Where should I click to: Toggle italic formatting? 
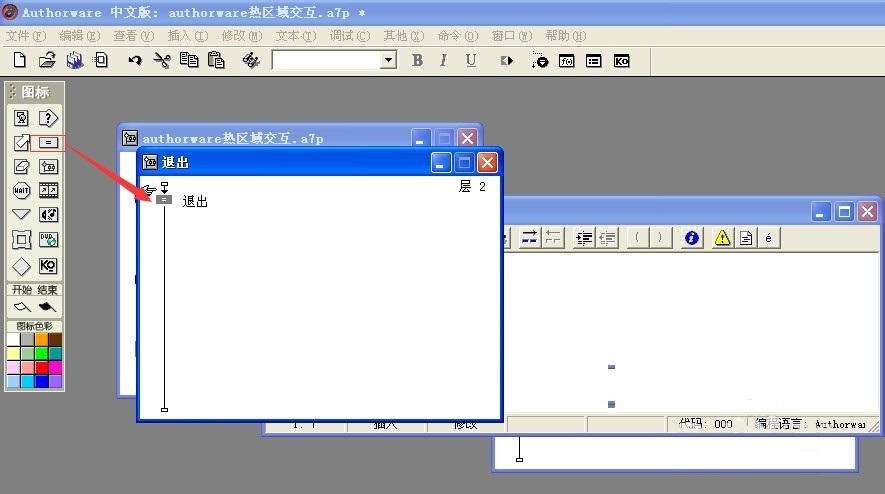coord(444,60)
